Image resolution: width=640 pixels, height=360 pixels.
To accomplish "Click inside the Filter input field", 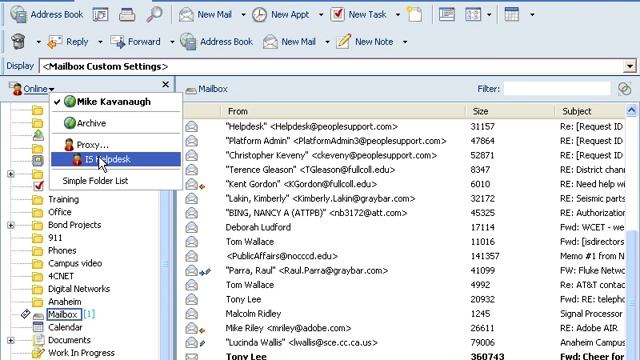I will 557,89.
